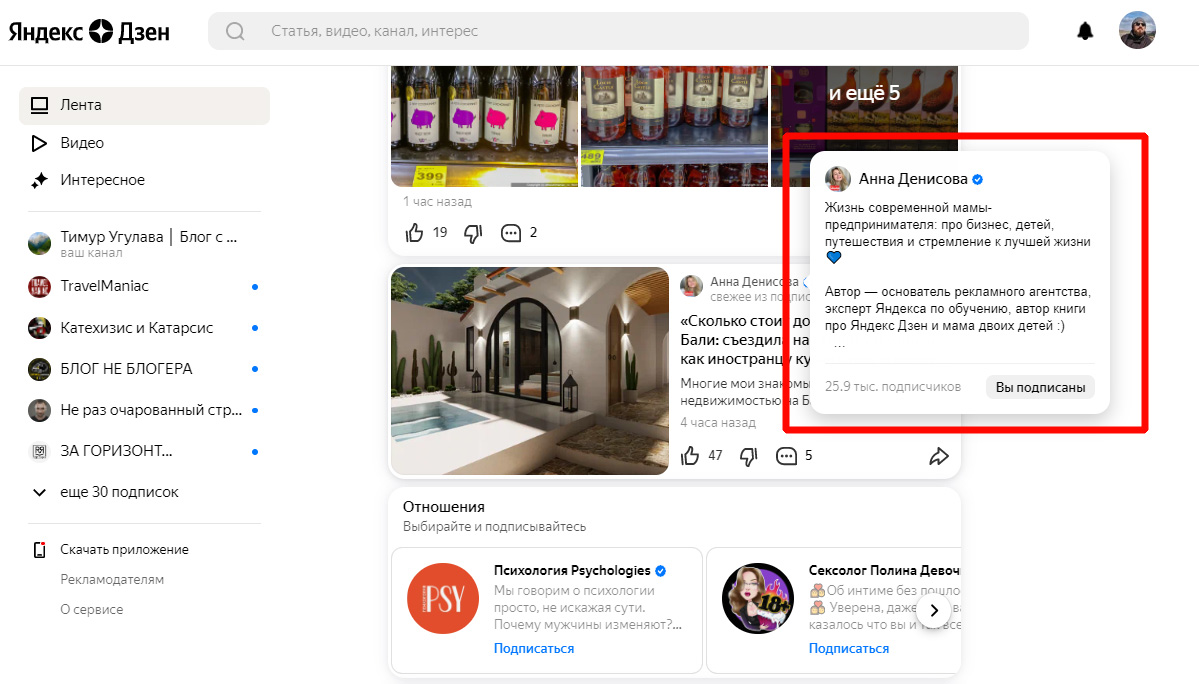Viewport: 1199px width, 684px height.
Task: Open Психология Psychologies channel title
Action: point(572,571)
